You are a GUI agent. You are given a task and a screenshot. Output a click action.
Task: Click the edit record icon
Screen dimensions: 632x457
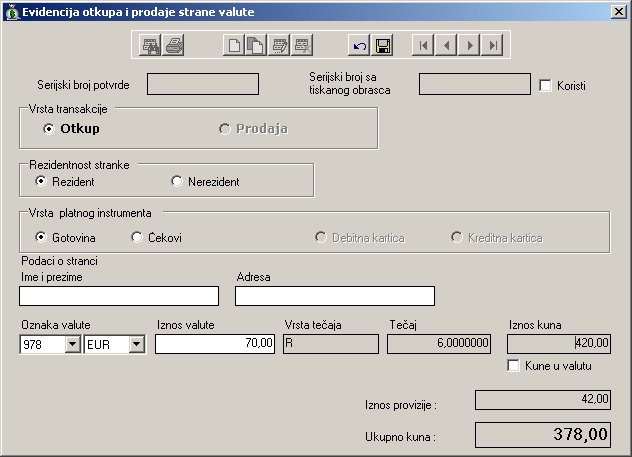(279, 45)
